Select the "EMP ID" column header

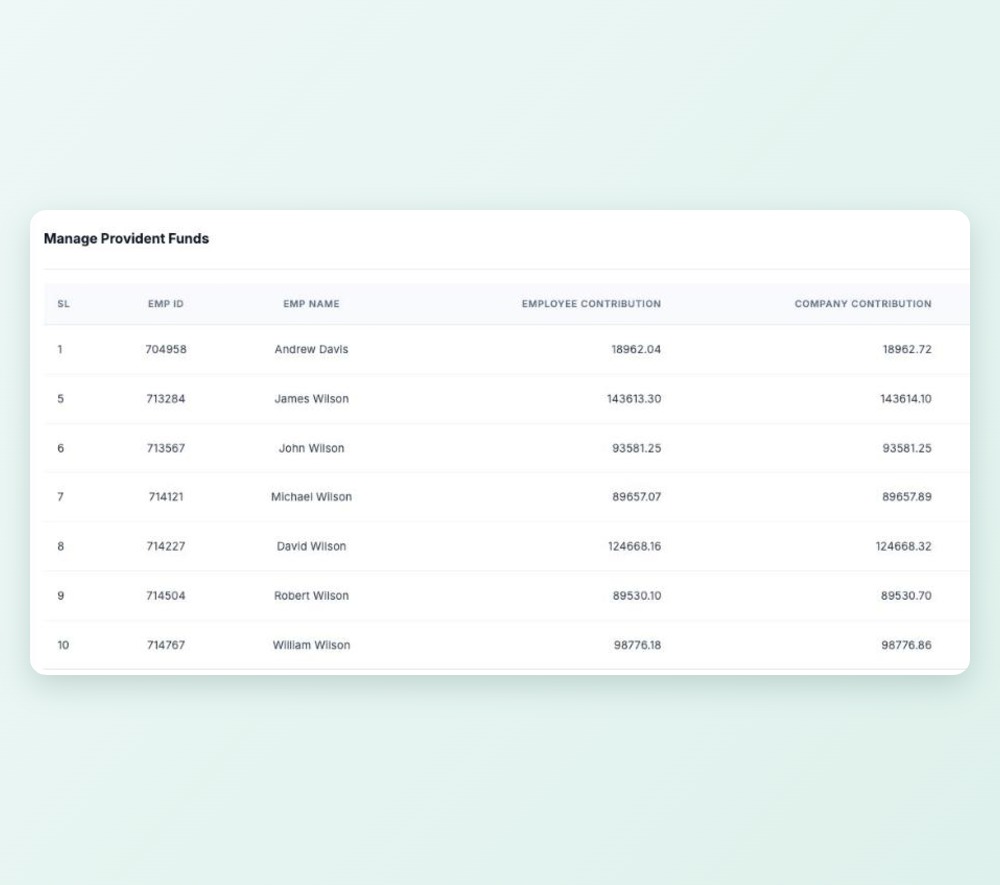point(166,304)
